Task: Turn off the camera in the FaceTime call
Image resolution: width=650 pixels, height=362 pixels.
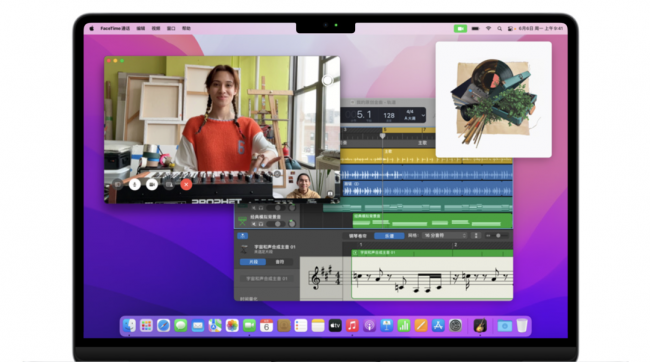Action: [152, 184]
